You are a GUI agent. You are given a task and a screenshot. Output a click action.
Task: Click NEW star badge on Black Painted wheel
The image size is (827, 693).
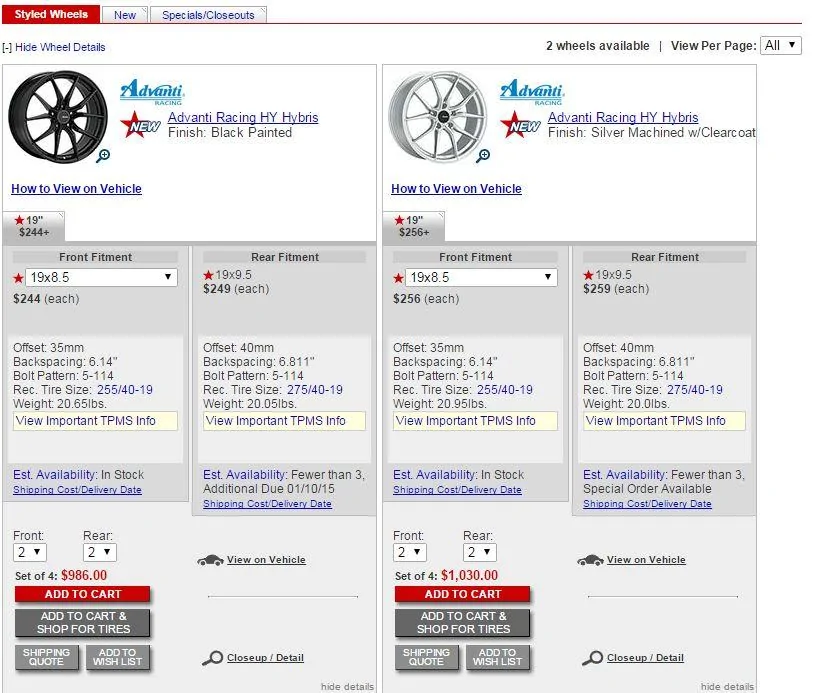tap(140, 124)
